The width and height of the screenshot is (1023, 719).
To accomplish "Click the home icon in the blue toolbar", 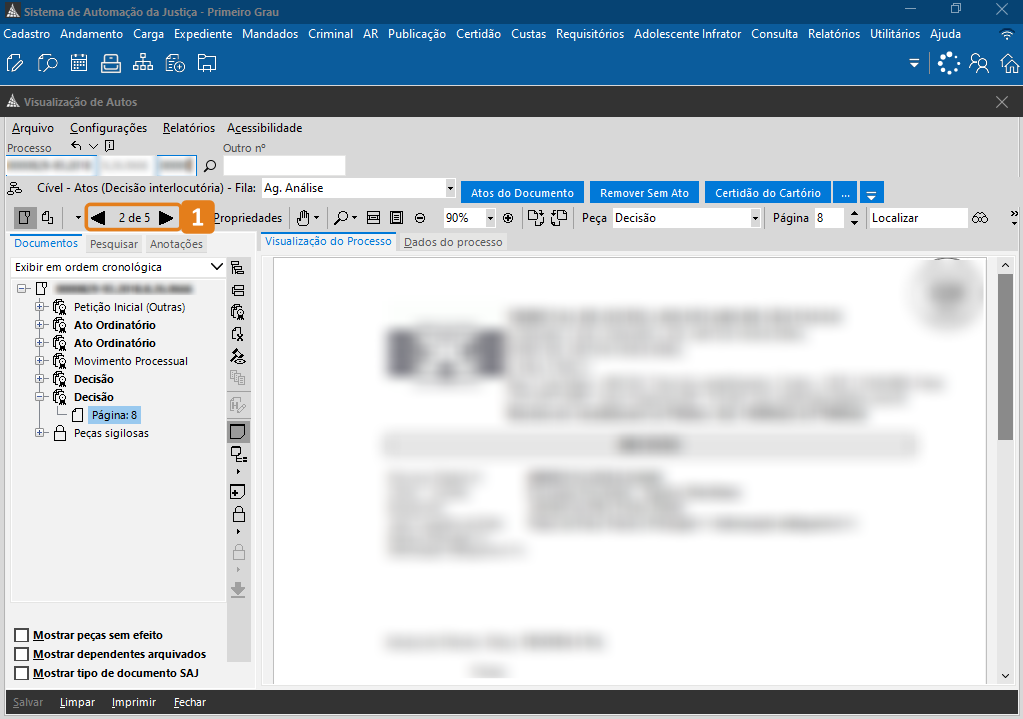I will pos(1010,63).
